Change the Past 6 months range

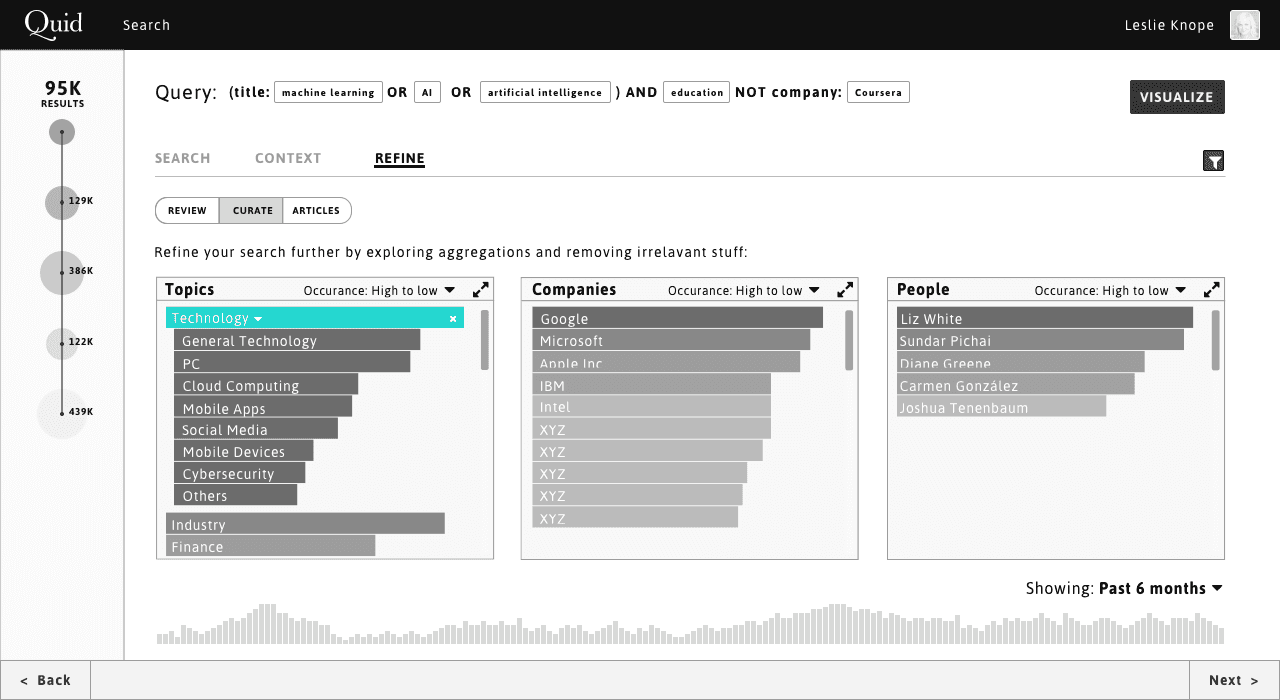coord(1160,589)
